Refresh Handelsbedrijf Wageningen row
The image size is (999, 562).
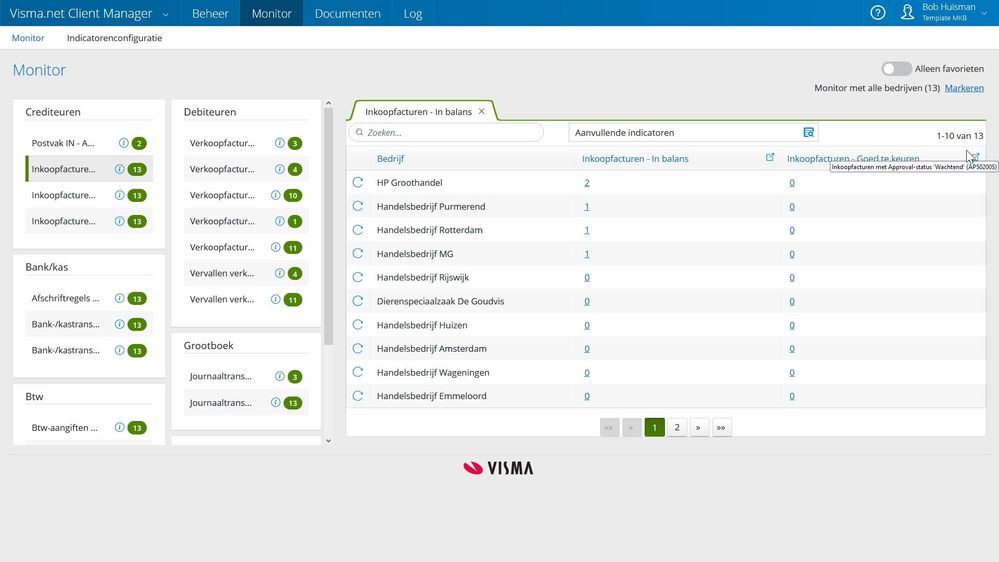point(357,372)
